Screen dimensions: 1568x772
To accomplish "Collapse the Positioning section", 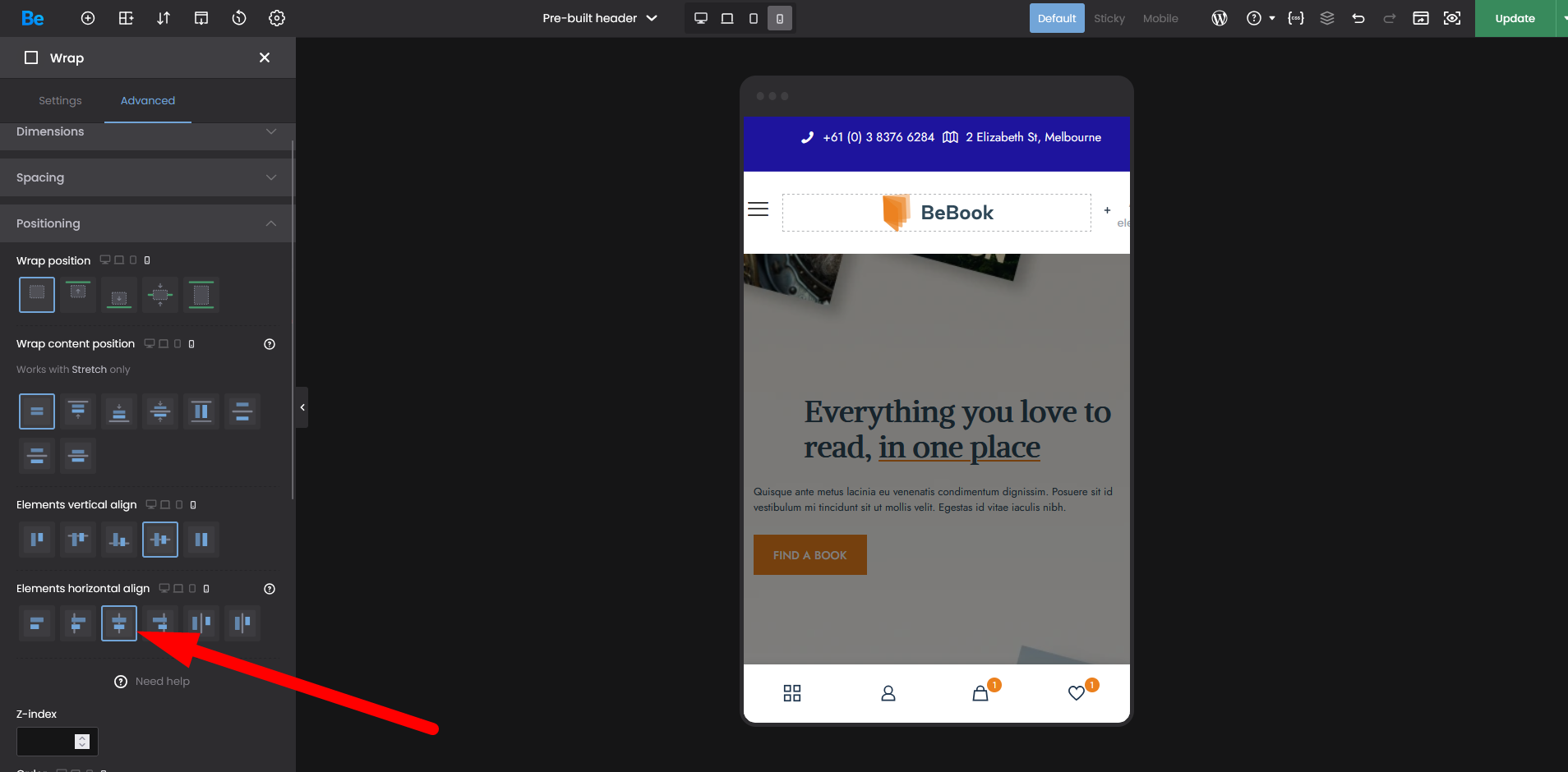I will point(146,223).
